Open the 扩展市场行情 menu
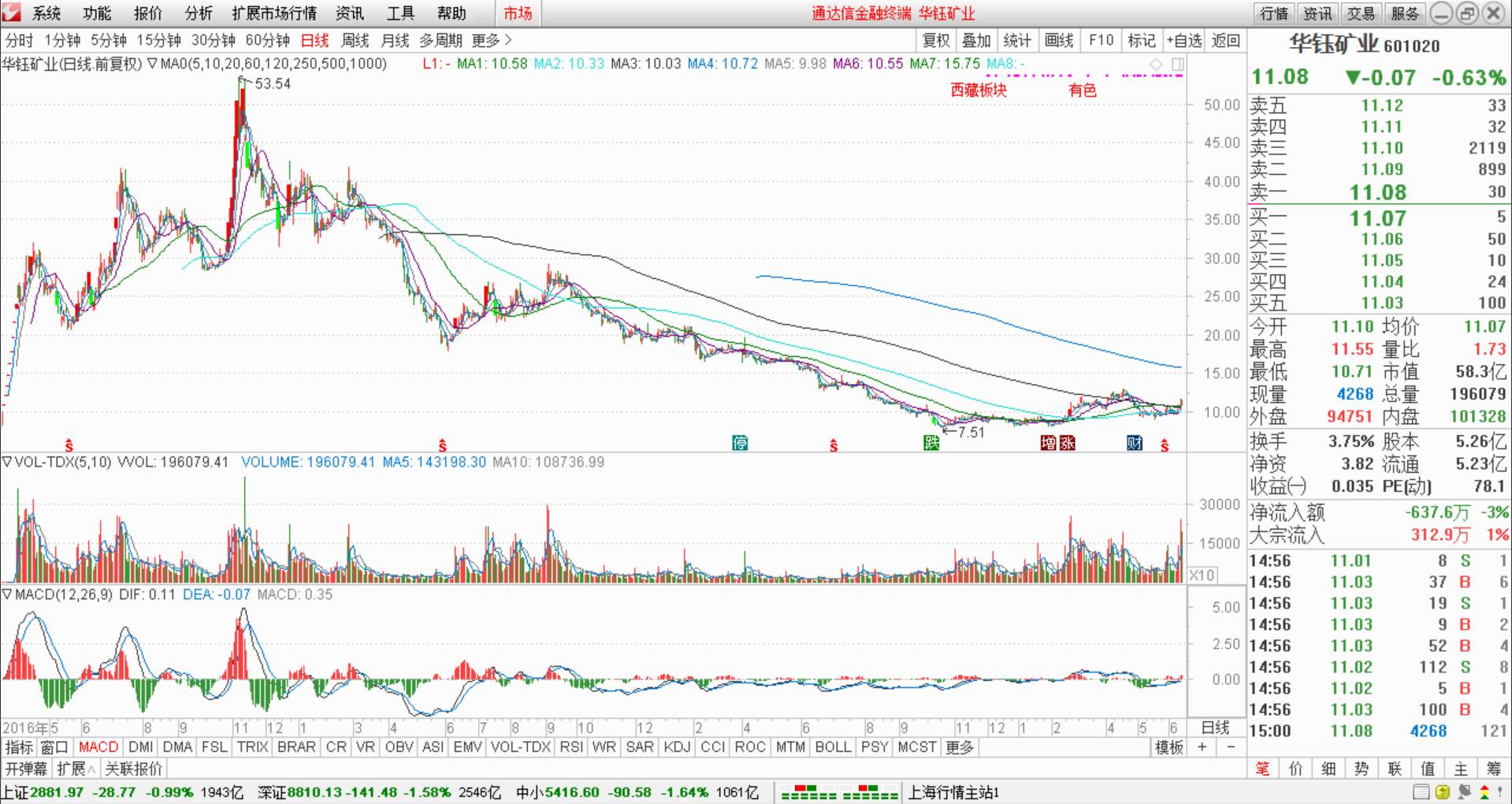 tap(274, 13)
